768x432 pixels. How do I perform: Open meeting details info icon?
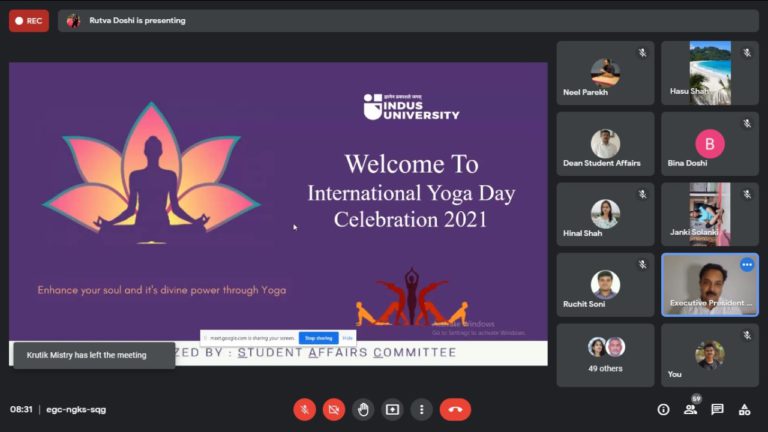[663, 409]
